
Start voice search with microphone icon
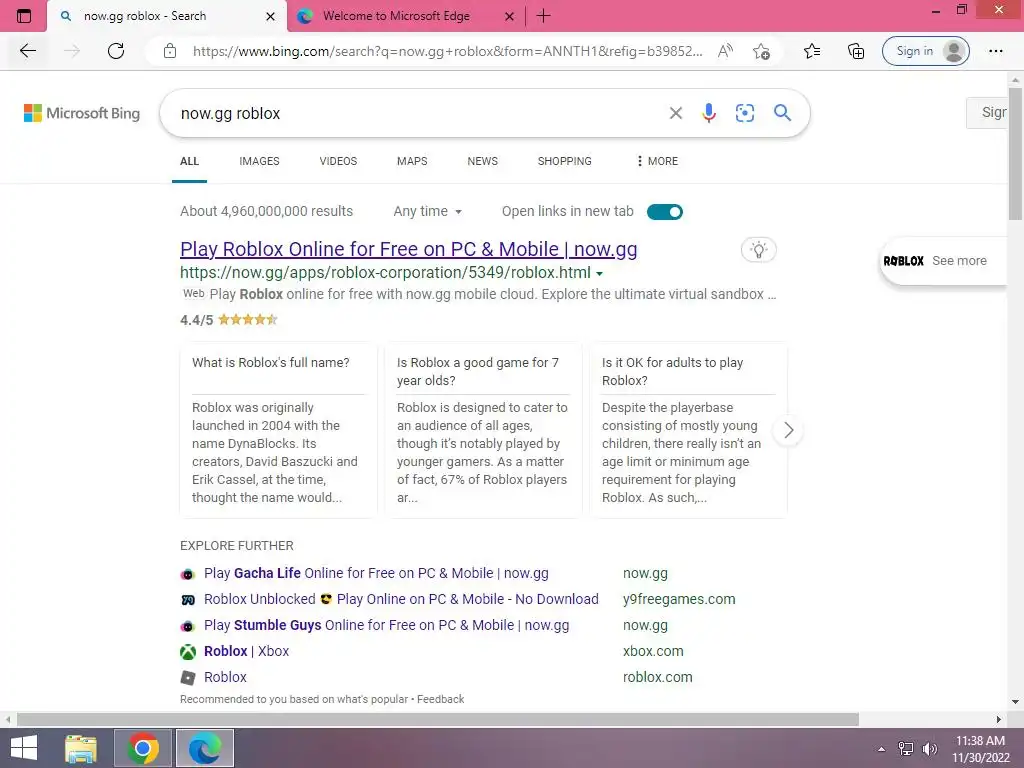click(x=709, y=113)
